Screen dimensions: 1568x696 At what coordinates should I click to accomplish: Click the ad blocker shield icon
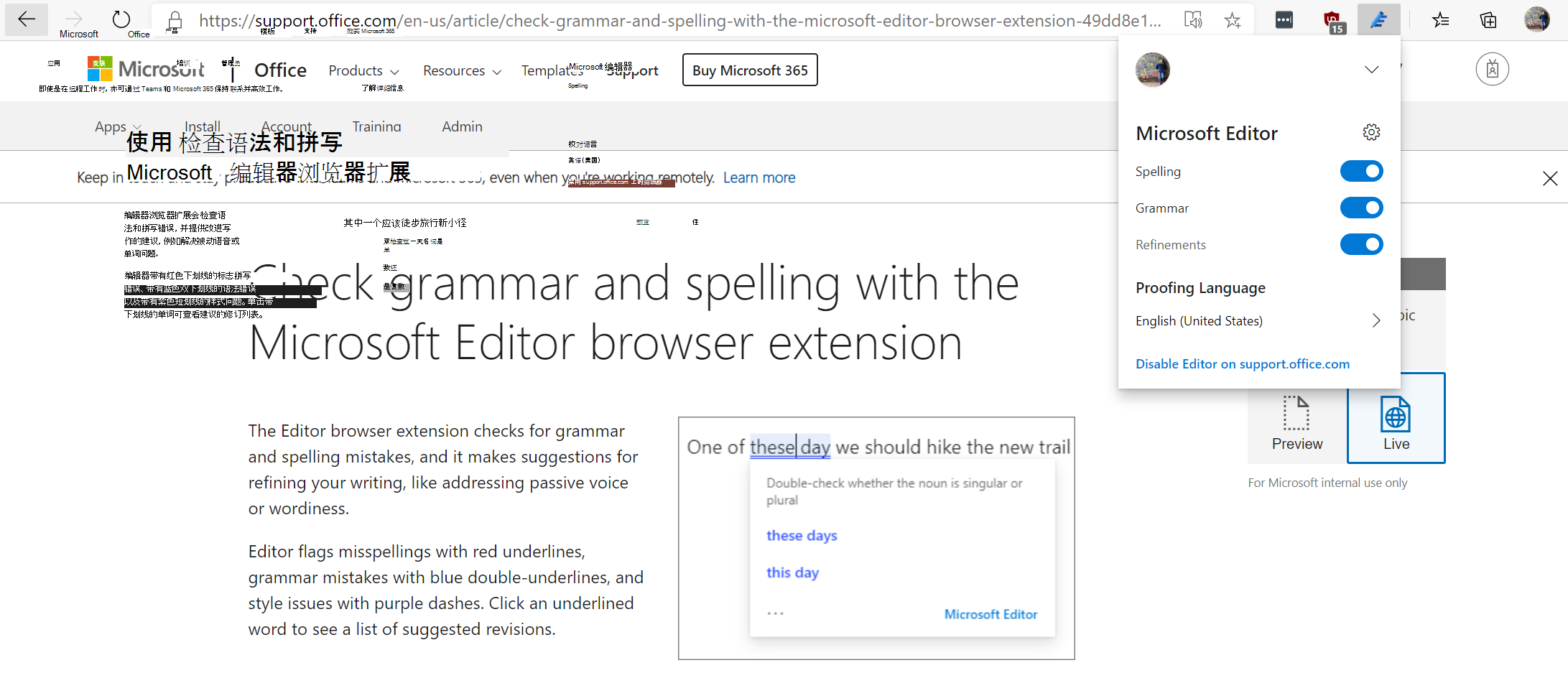(1333, 19)
